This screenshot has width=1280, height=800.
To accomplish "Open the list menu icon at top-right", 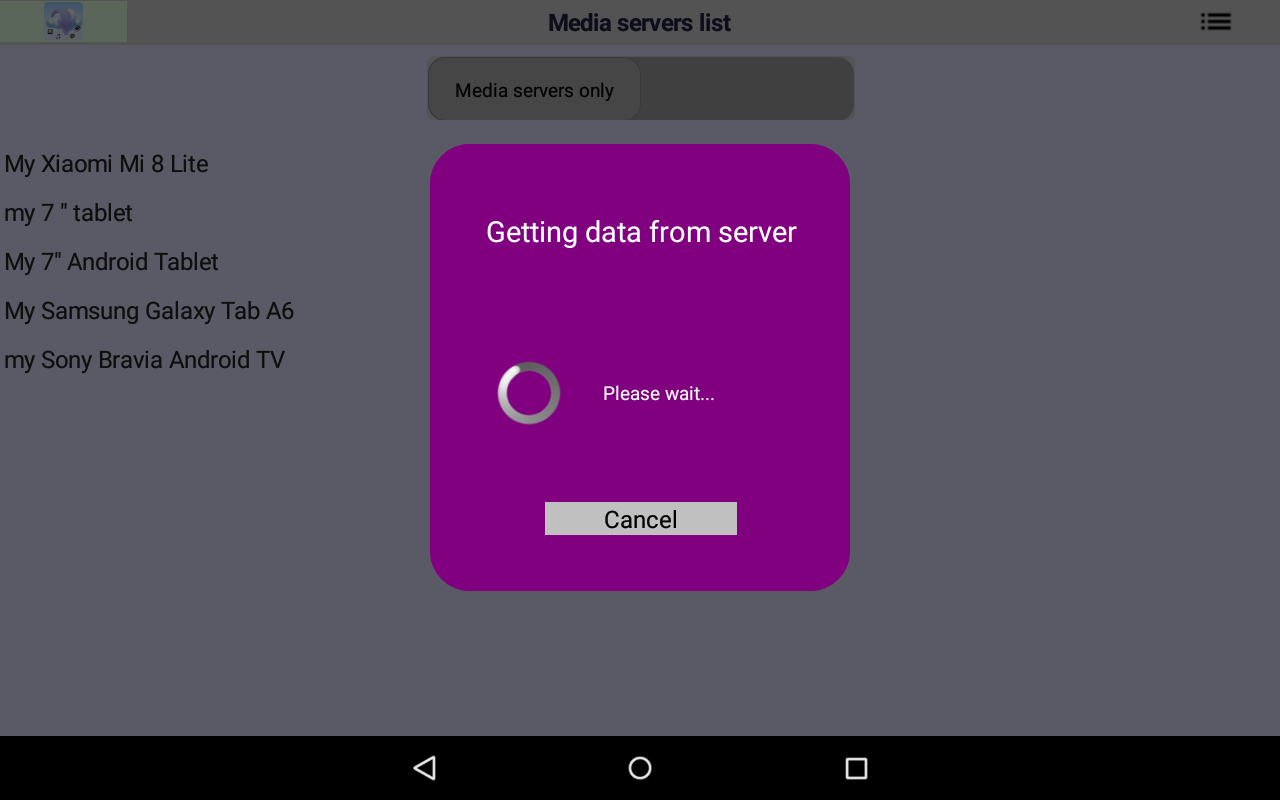I will pyautogui.click(x=1216, y=21).
